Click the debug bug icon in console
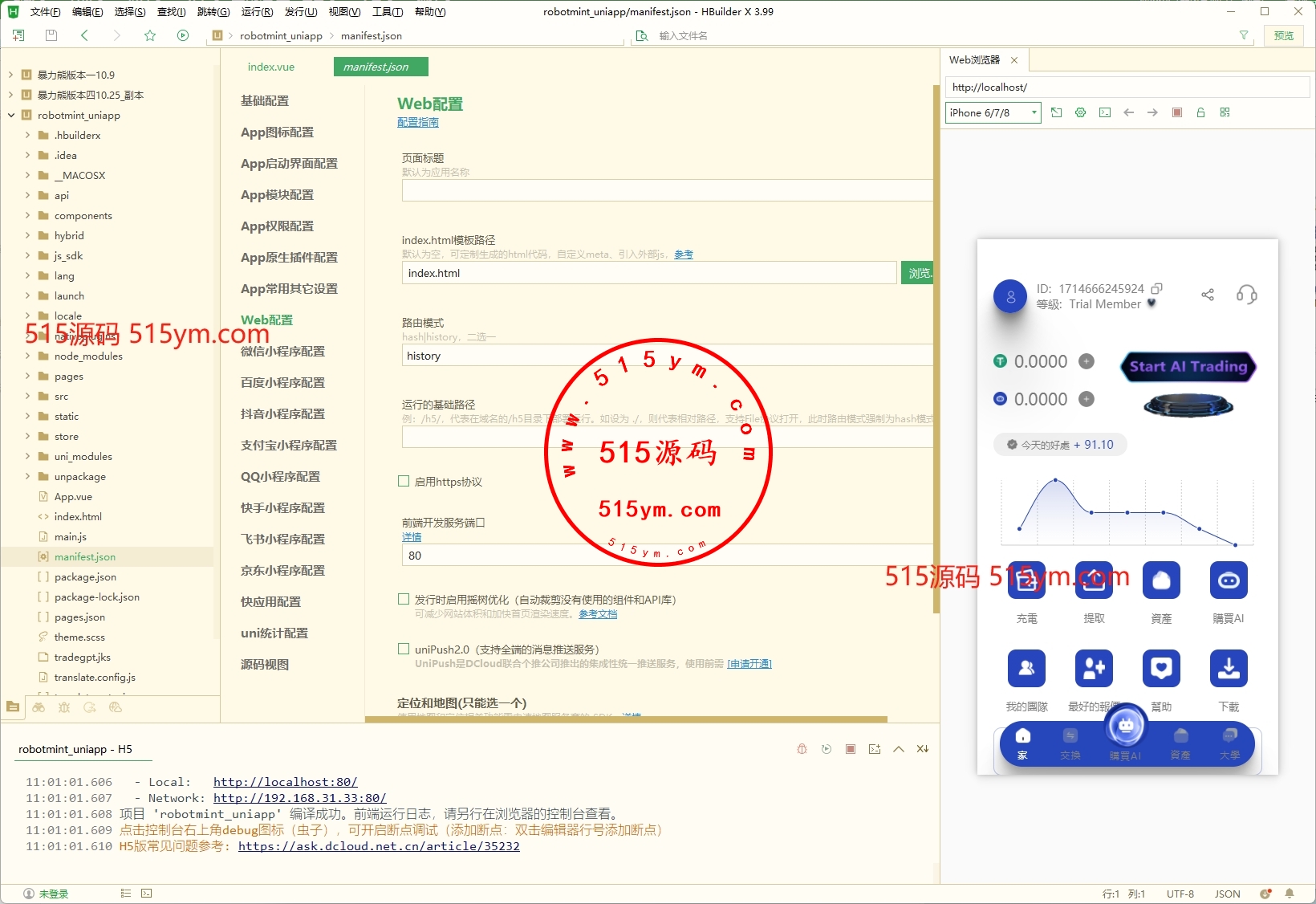 (x=802, y=749)
